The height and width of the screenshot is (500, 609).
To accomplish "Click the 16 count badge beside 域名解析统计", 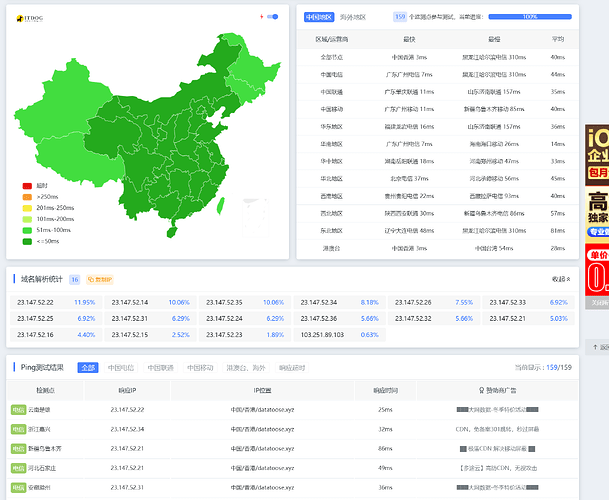I will coord(75,279).
